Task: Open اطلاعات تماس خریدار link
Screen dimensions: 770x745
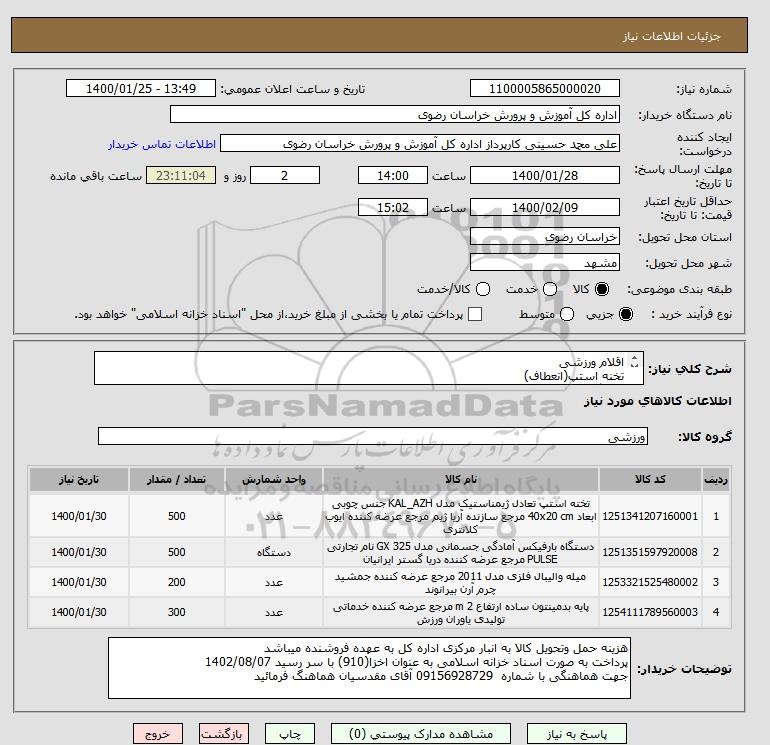Action: [162, 144]
